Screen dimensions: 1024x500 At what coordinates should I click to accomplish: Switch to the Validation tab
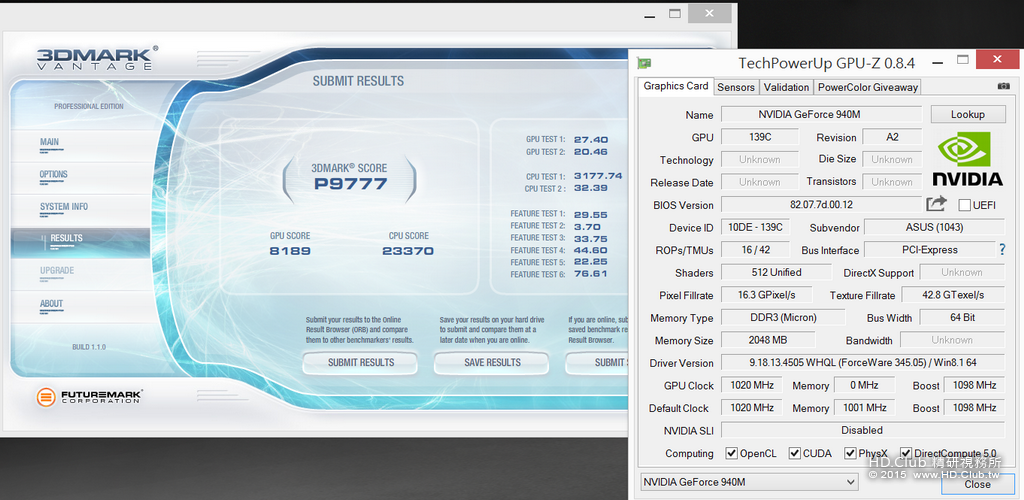(x=786, y=87)
